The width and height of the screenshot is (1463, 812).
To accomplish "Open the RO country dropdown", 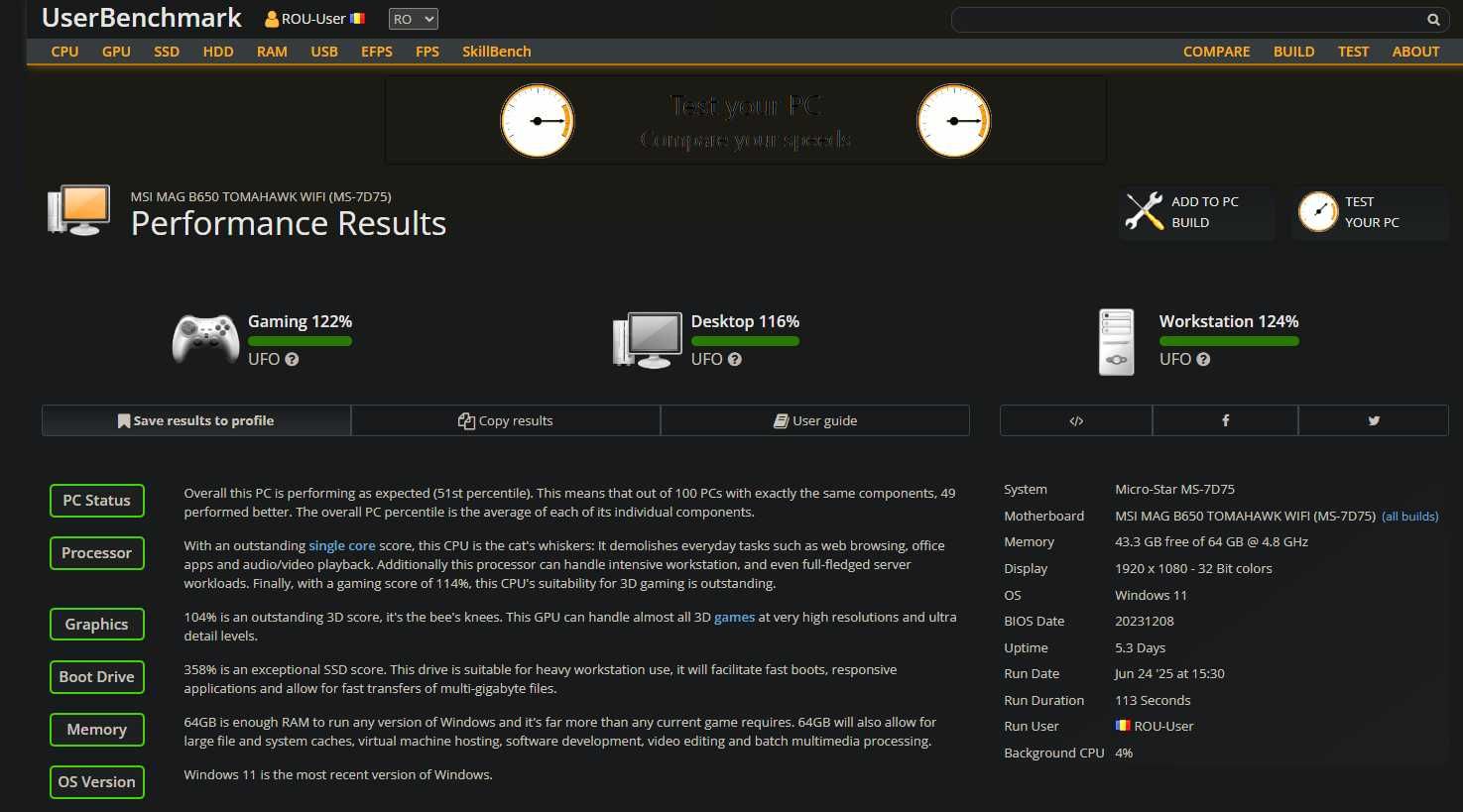I will 413,19.
